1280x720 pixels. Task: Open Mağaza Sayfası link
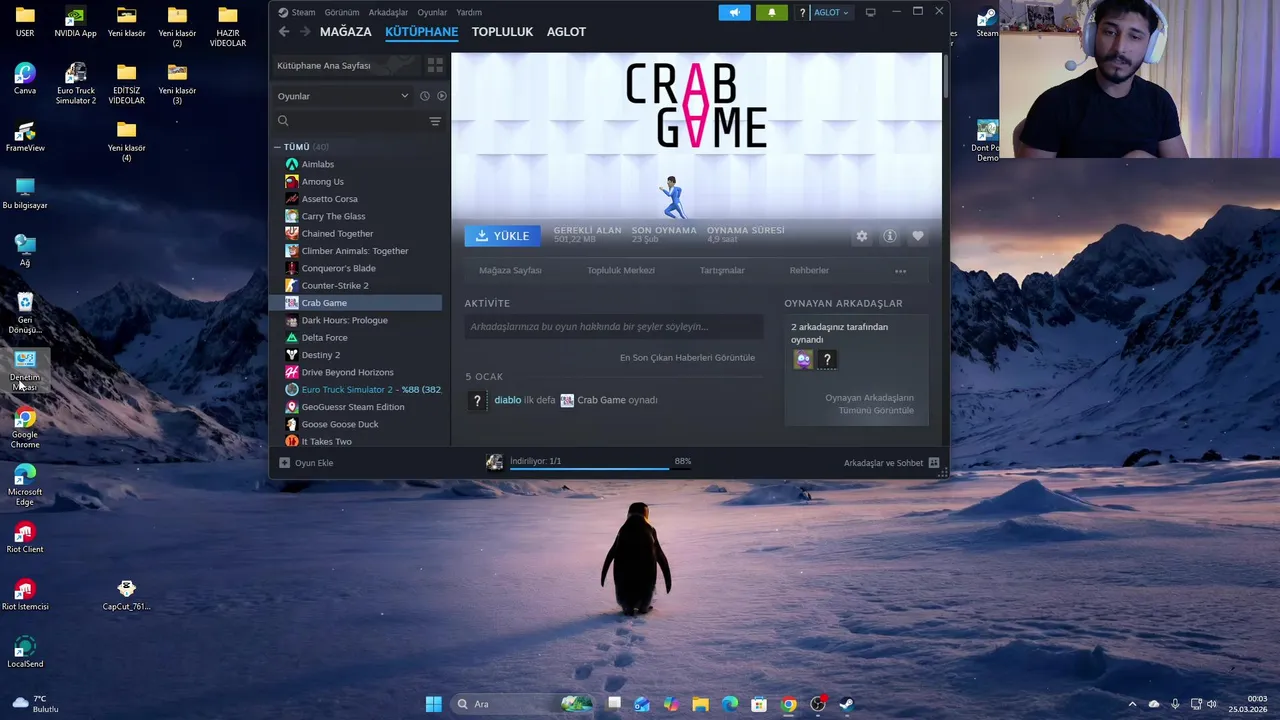510,271
